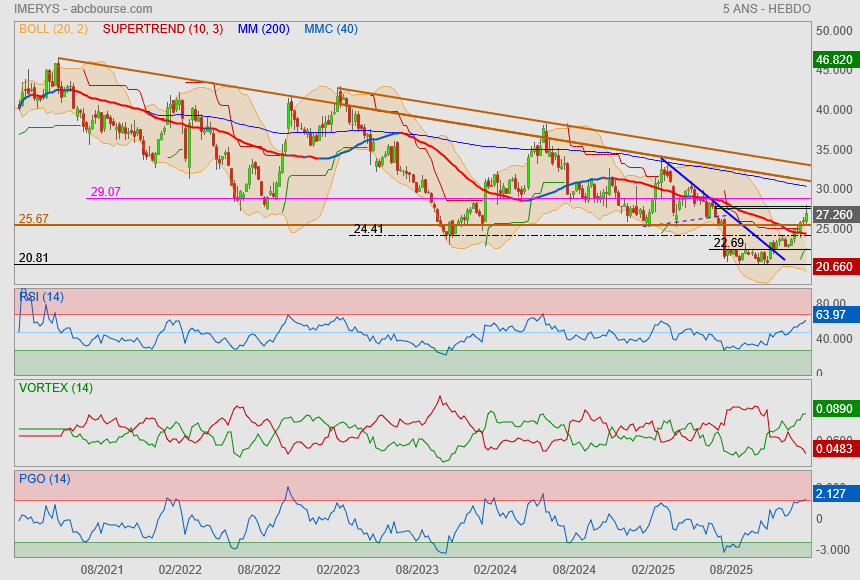Click the MM (200) moving average label
This screenshot has height=580, width=860.
tap(263, 29)
